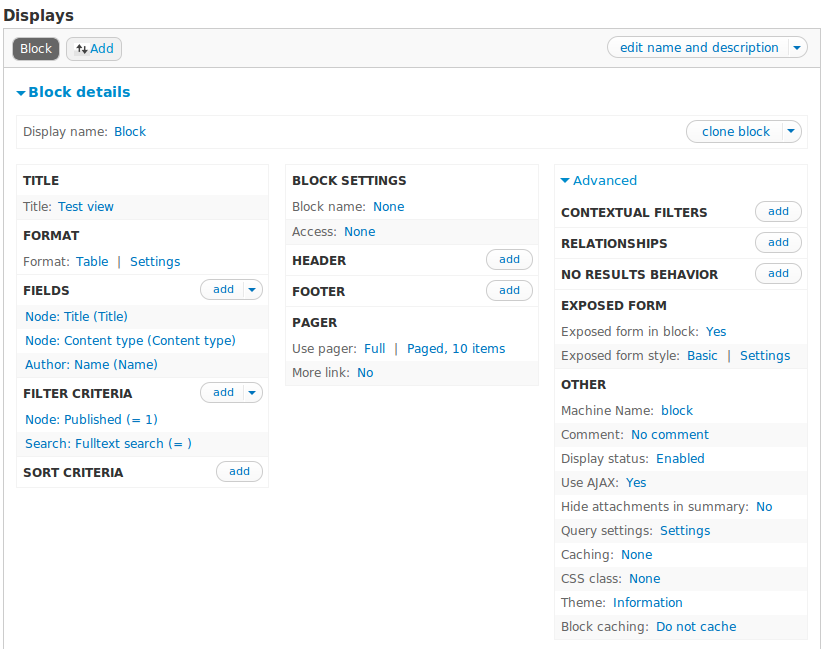Open the Test view title link

coord(86,207)
